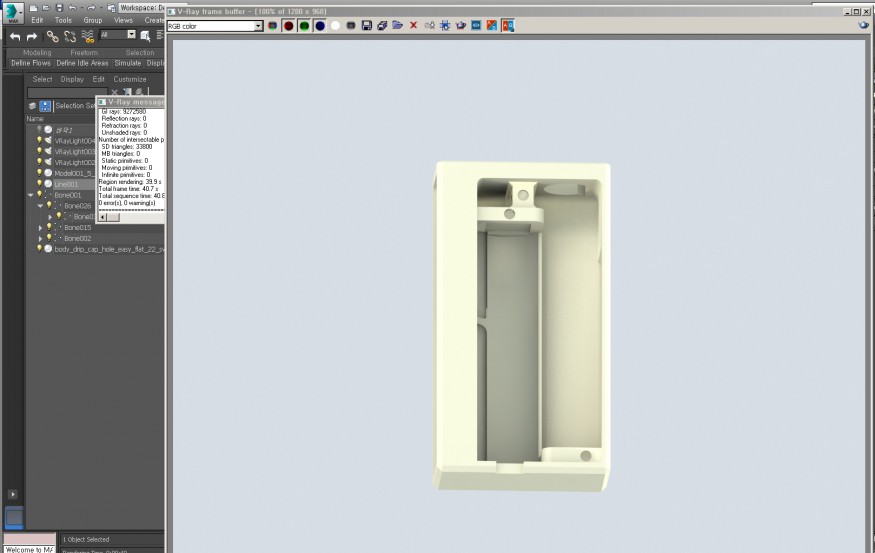
Task: Toggle visibility lightbulb for Line001
Action: point(39,184)
